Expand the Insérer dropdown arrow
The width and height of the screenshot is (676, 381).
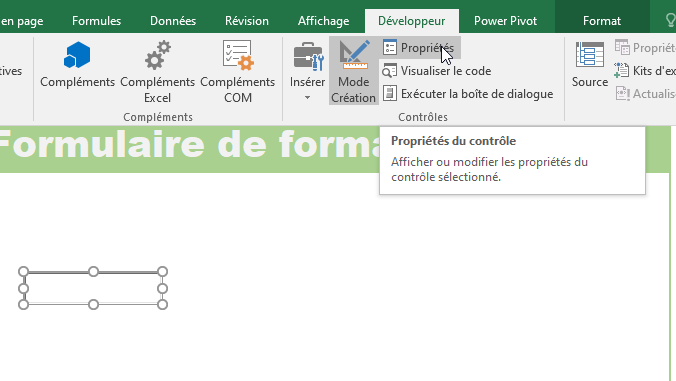[307, 98]
